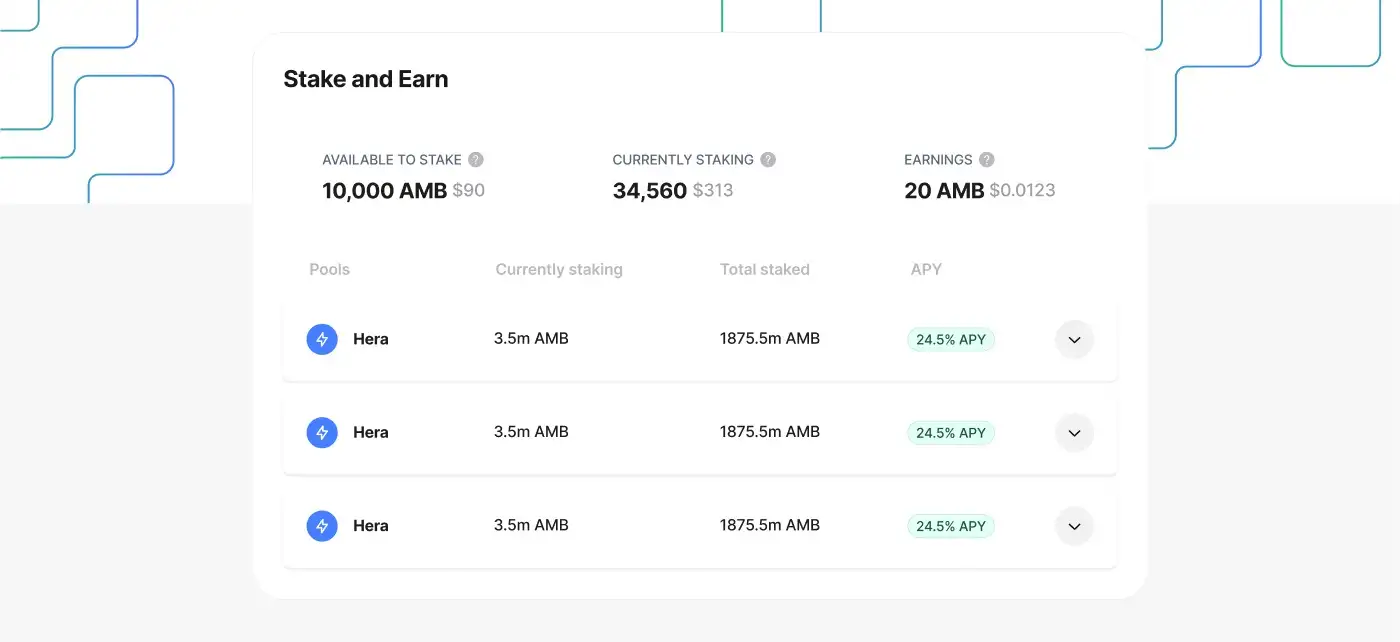This screenshot has width=1400, height=642.
Task: Click the lightning icon in the first Hera row
Action: click(x=322, y=339)
